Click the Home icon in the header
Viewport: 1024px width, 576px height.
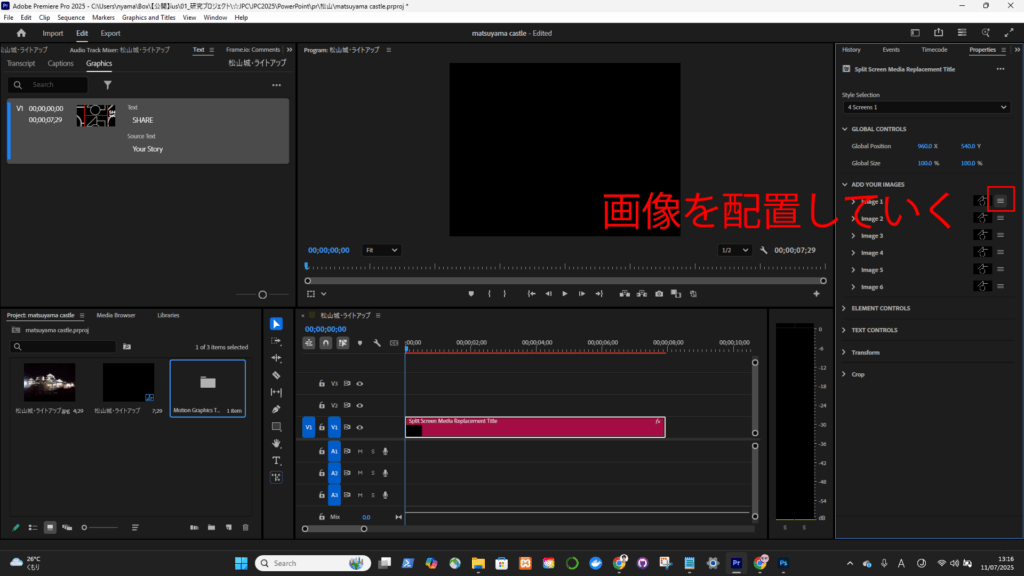click(21, 33)
